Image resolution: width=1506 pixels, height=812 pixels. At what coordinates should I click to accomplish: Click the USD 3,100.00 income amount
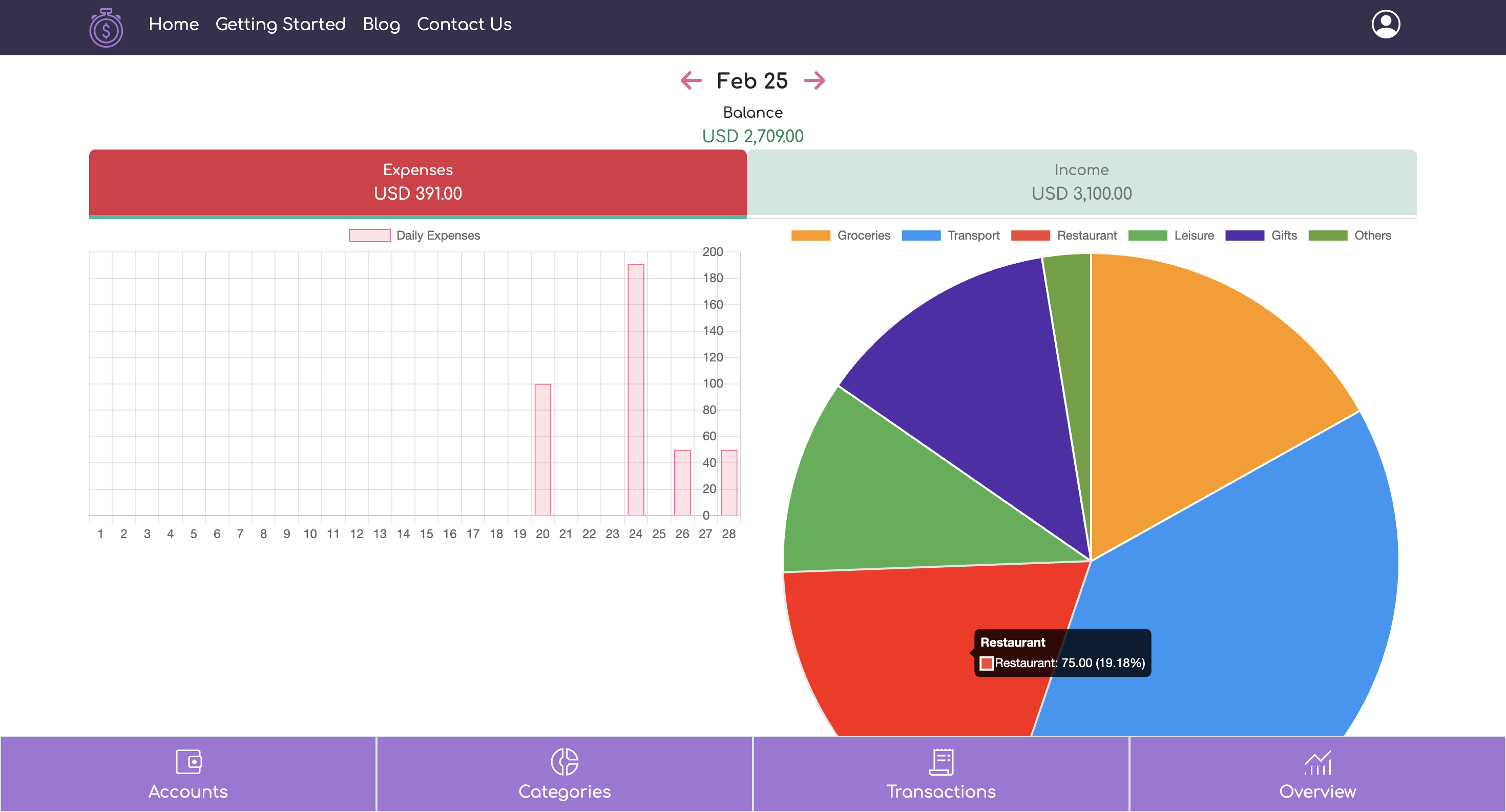pyautogui.click(x=1081, y=194)
